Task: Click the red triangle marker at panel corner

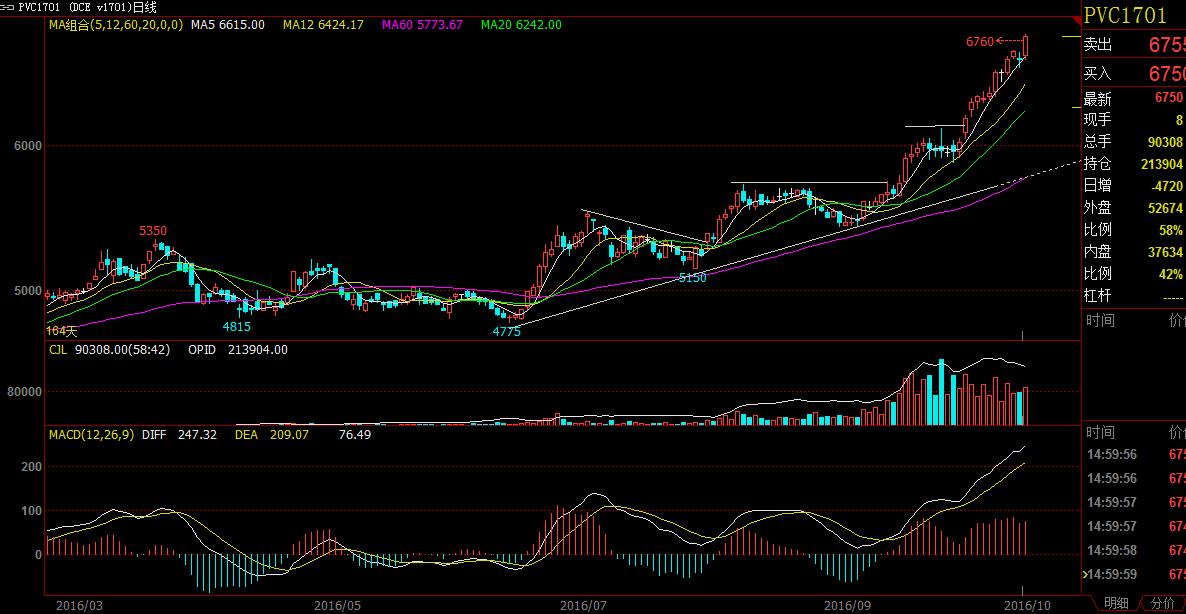Action: [1079, 19]
